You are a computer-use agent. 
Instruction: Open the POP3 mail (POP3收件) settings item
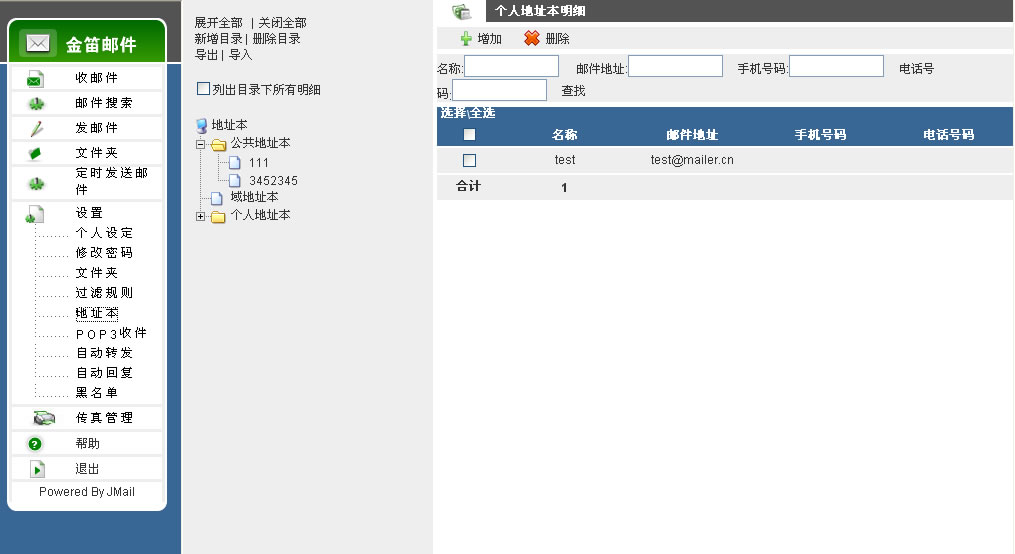pos(111,333)
